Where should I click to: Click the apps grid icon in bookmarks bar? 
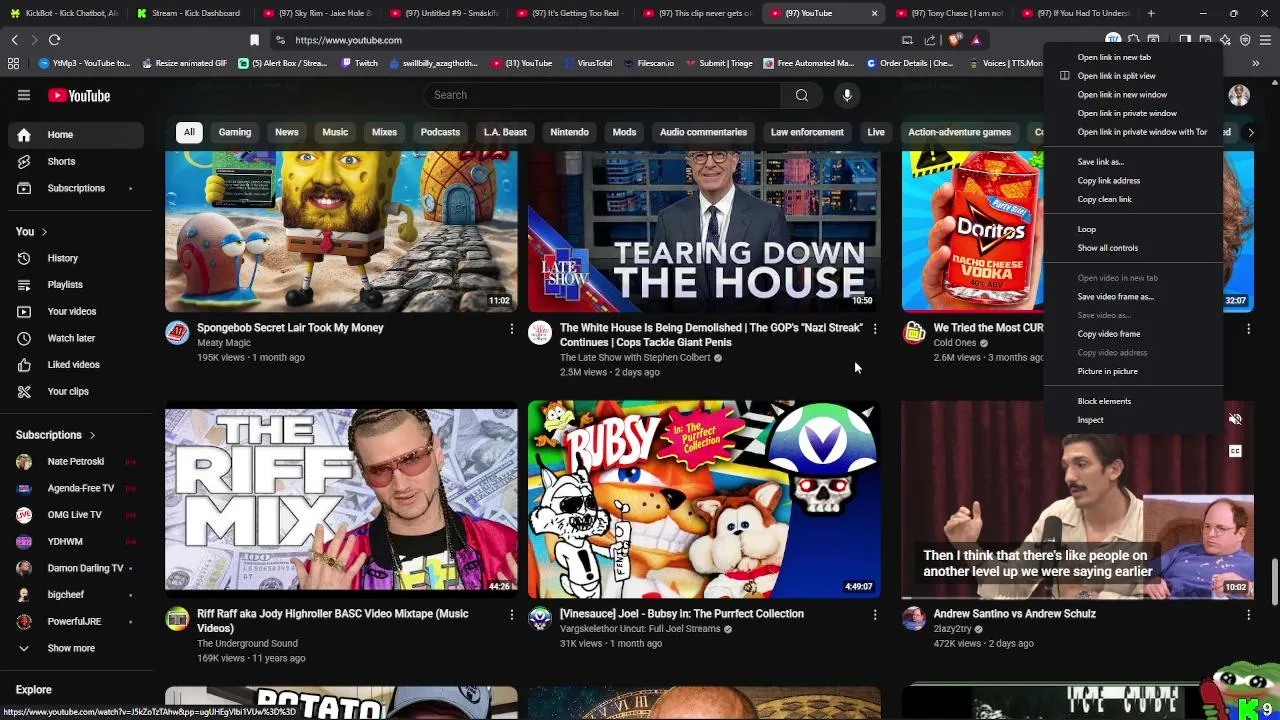(x=13, y=63)
